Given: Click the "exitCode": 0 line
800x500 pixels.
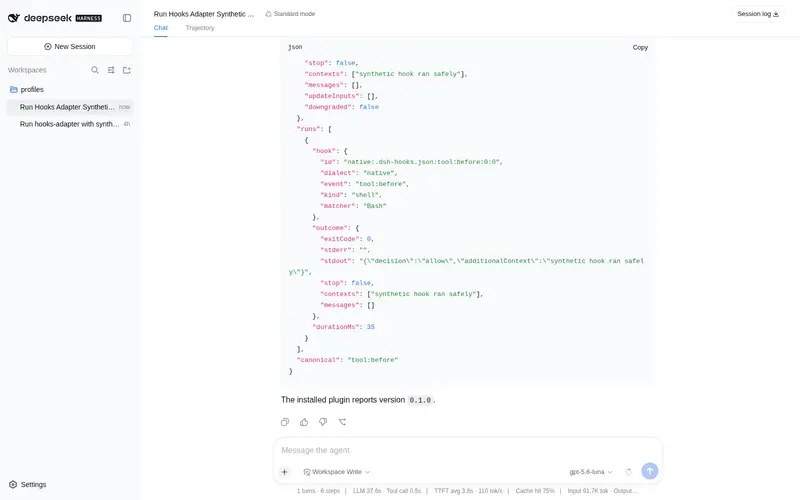Looking at the screenshot, I should point(347,239).
